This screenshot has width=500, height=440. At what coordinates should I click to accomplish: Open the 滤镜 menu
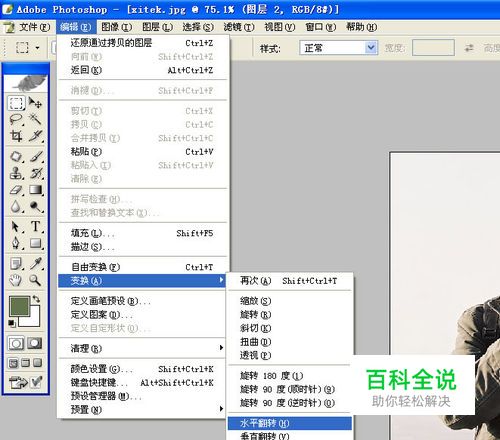(x=239, y=27)
